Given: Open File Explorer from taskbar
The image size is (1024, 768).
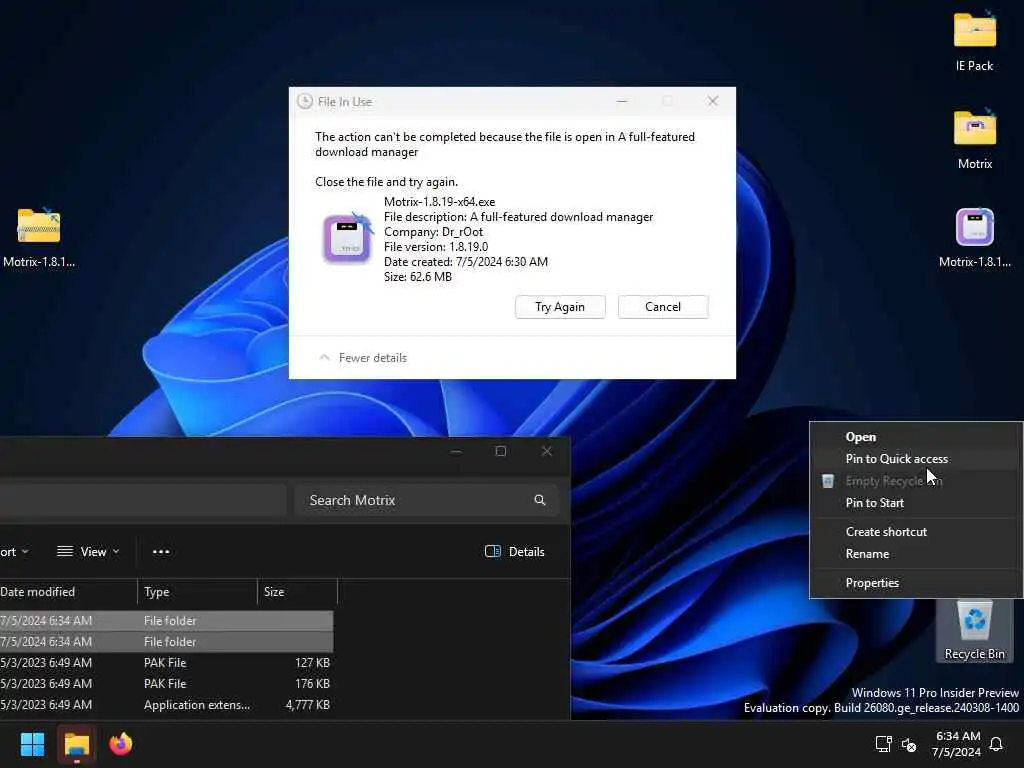Looking at the screenshot, I should [x=76, y=744].
